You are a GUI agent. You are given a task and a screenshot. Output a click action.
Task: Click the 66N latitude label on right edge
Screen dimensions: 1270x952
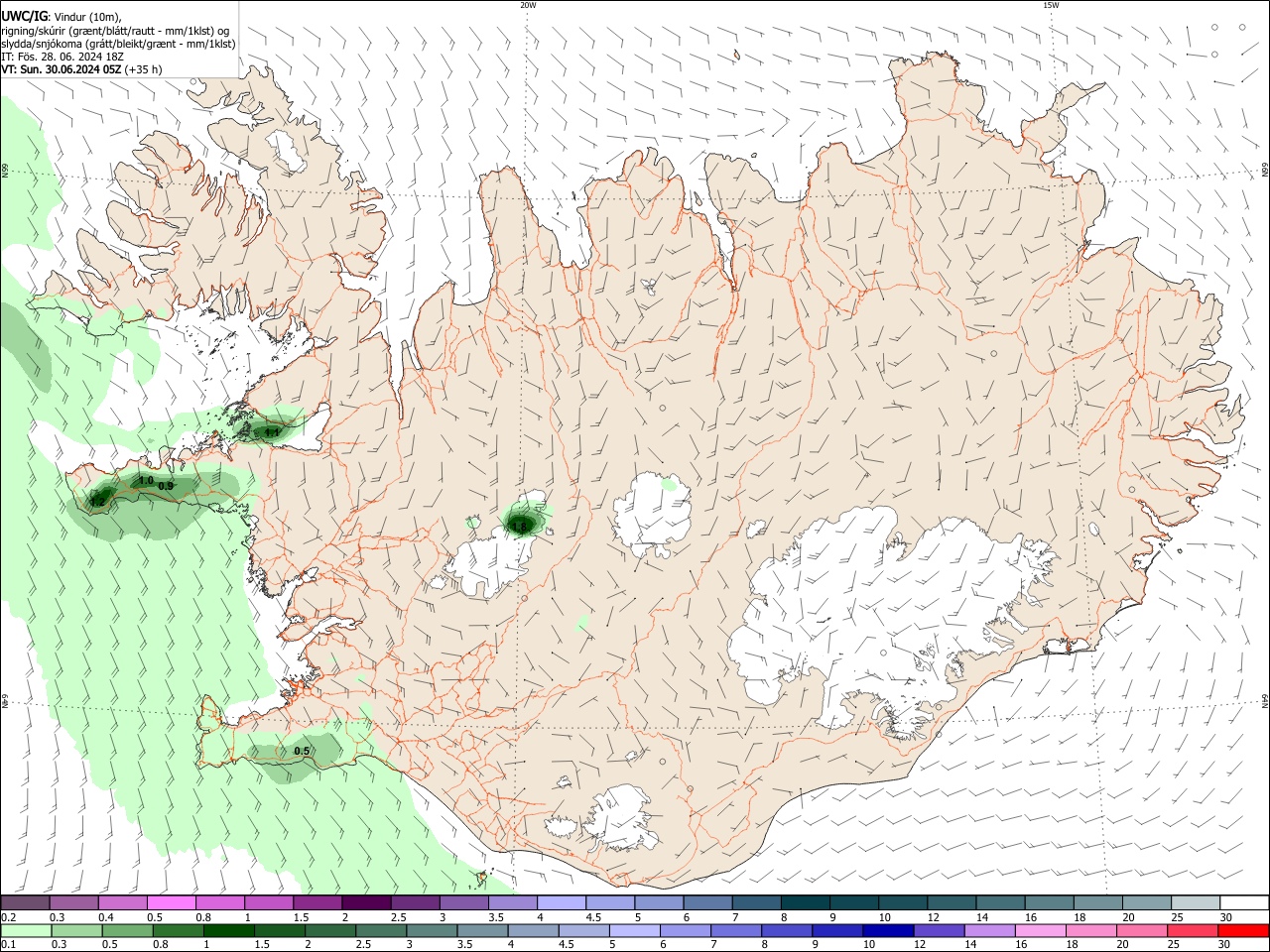point(1265,170)
